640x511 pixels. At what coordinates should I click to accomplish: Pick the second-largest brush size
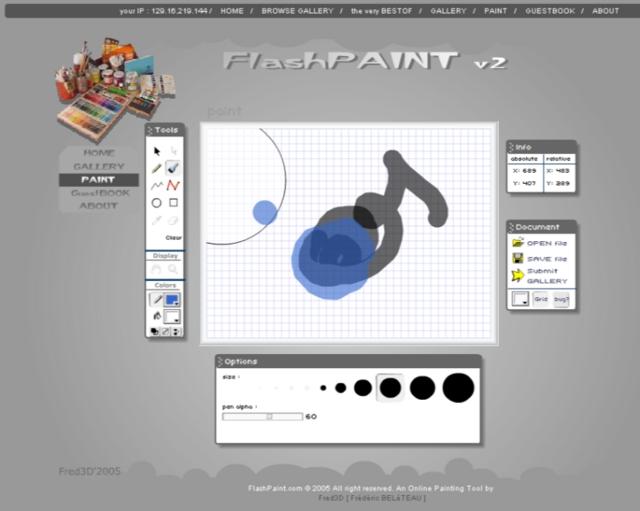click(422, 388)
